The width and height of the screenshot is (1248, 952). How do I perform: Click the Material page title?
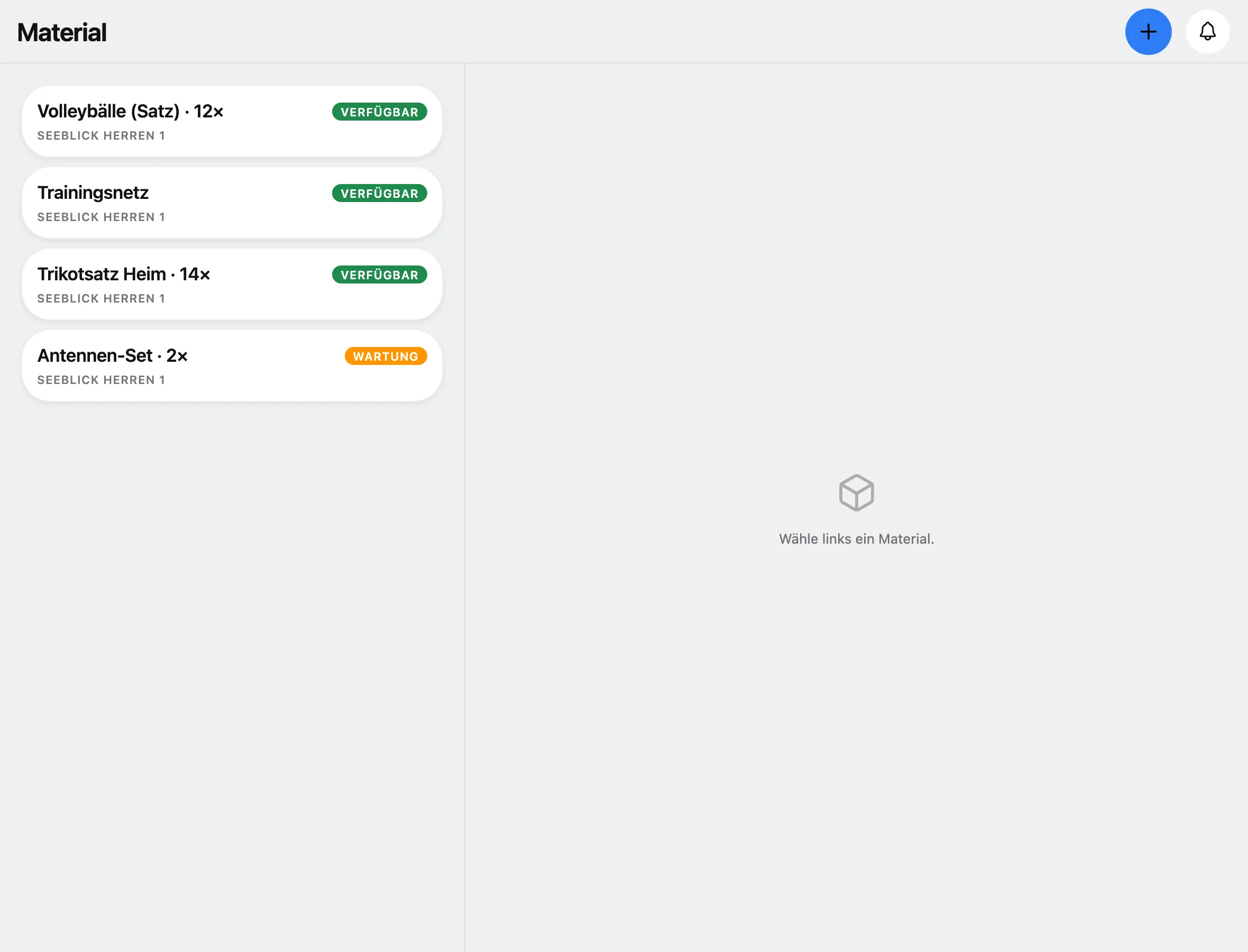62,32
